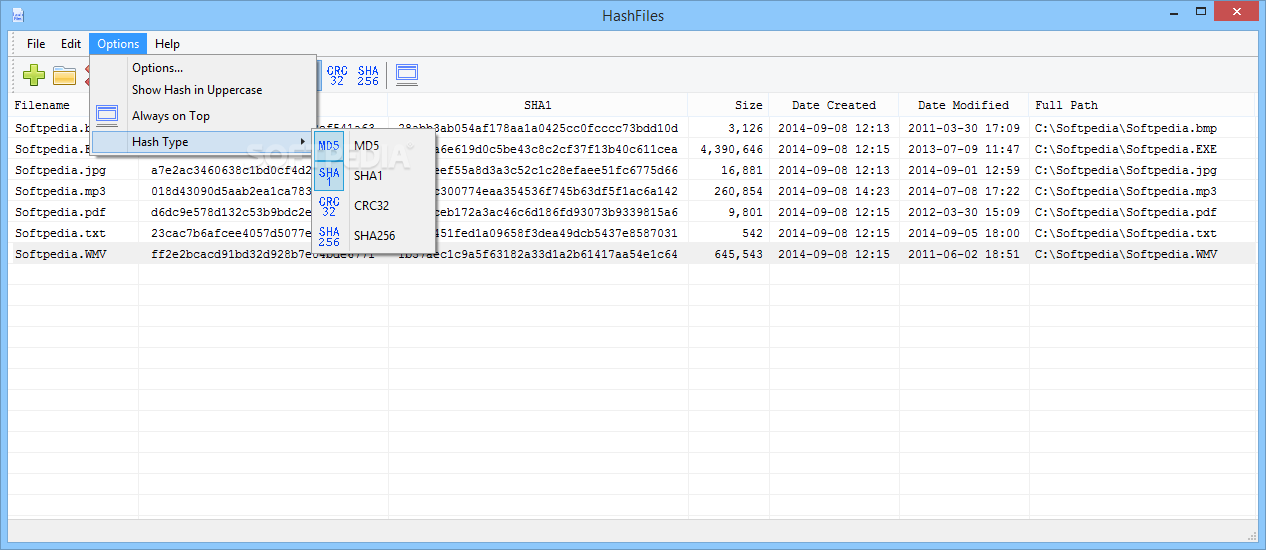Image resolution: width=1266 pixels, height=550 pixels.
Task: Click path C:\Softpedia\Softpedia.txt
Action: click(1126, 233)
